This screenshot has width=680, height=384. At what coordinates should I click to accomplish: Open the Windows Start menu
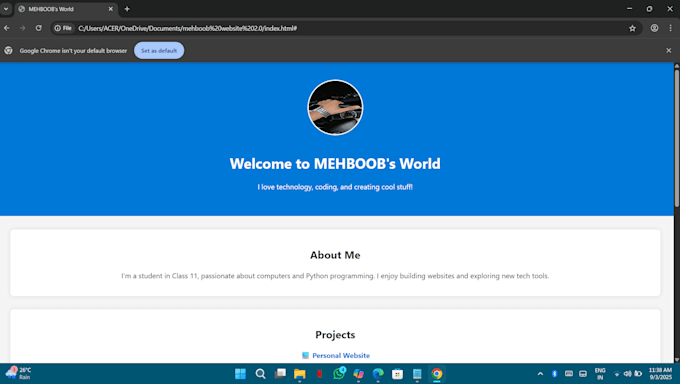(240, 374)
